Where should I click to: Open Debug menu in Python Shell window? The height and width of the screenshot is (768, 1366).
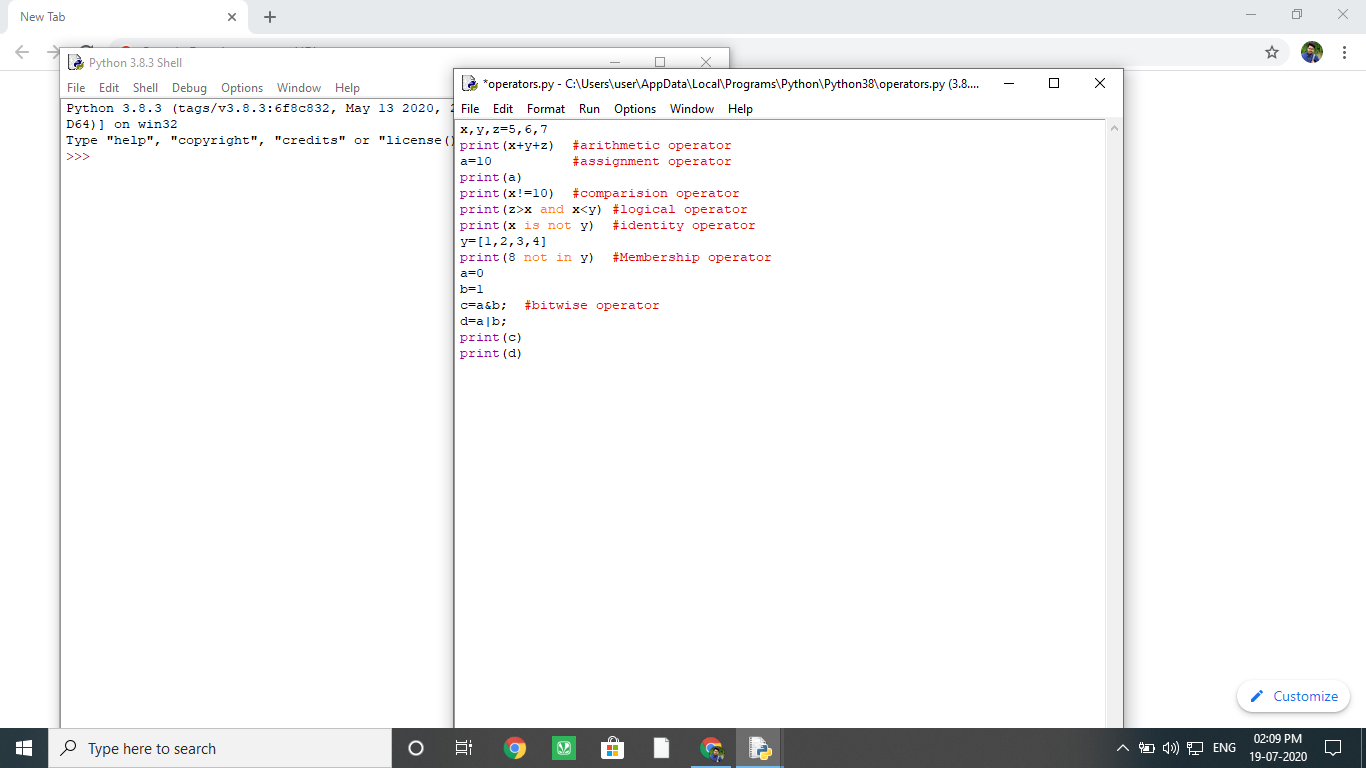click(x=189, y=88)
